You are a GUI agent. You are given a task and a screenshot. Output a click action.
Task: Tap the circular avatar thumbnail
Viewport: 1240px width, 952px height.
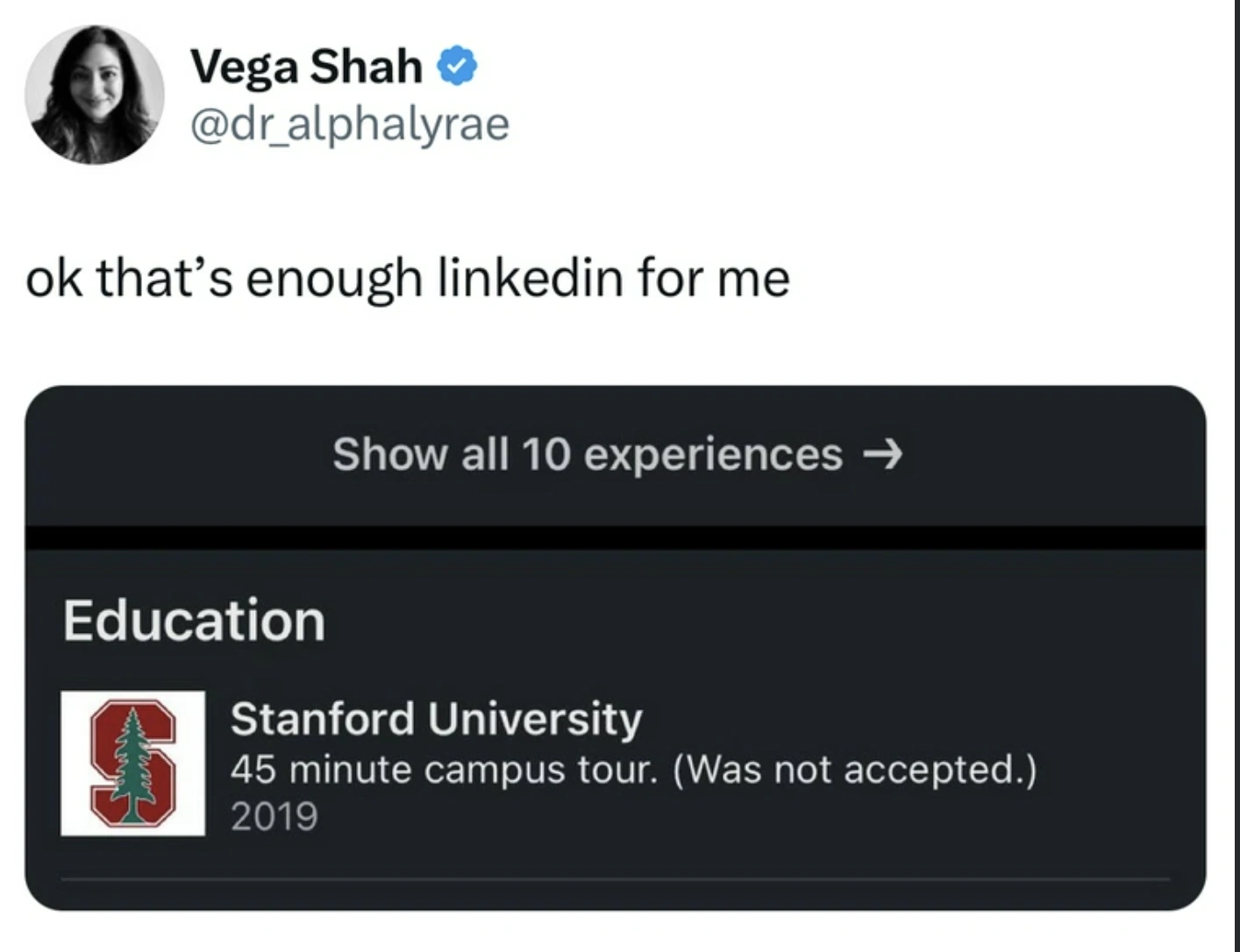tap(94, 95)
